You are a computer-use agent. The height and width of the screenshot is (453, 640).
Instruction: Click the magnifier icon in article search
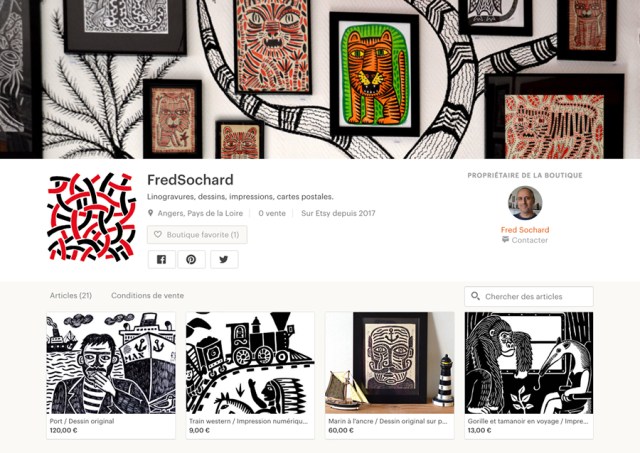(x=475, y=296)
